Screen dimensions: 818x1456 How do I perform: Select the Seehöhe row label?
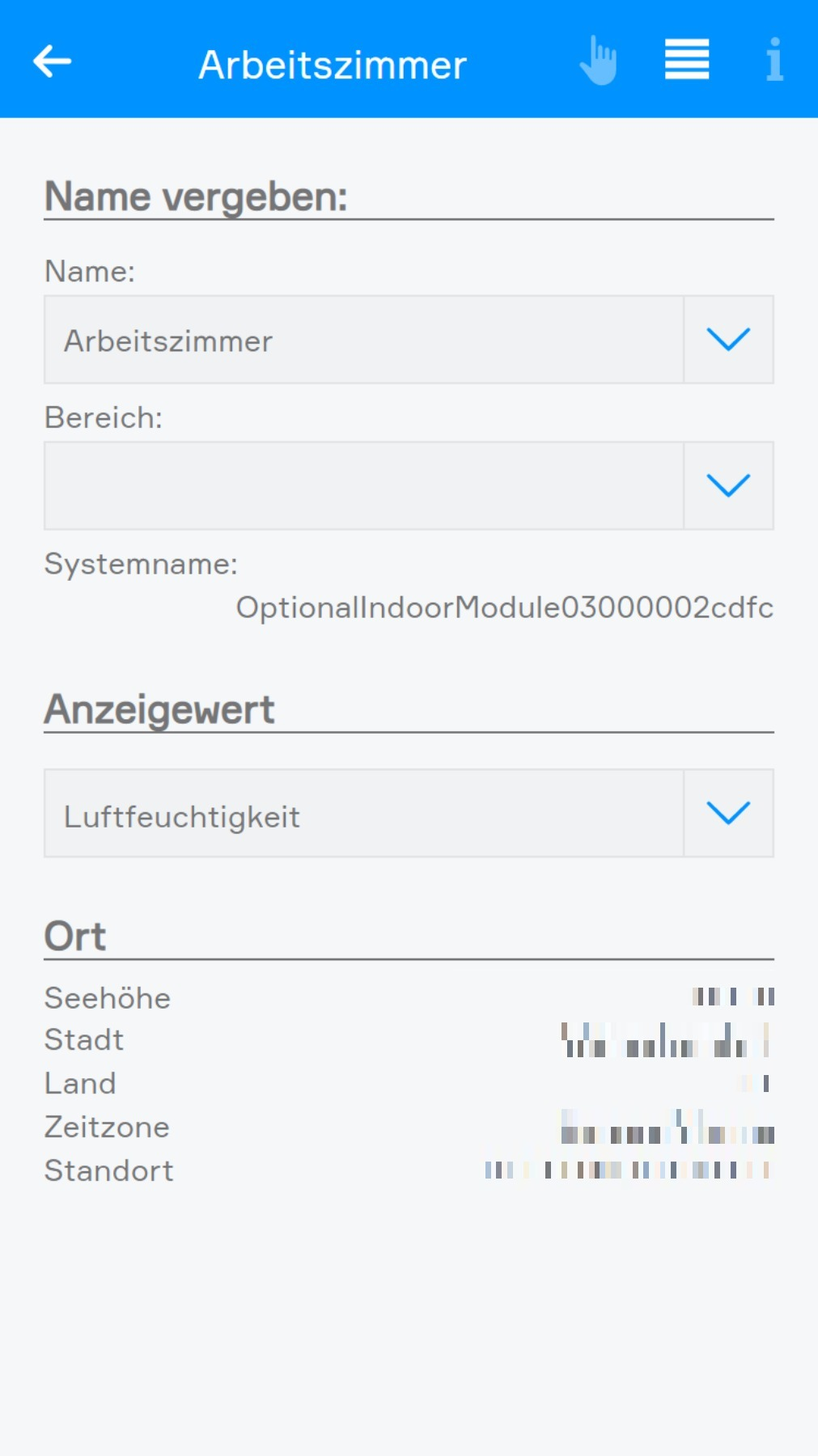pyautogui.click(x=108, y=998)
